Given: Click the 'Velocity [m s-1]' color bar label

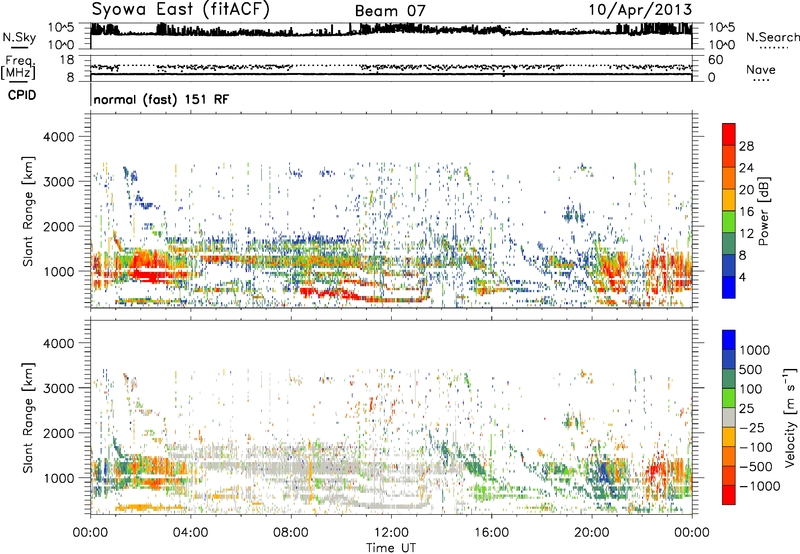Looking at the screenshot, I should point(790,417).
